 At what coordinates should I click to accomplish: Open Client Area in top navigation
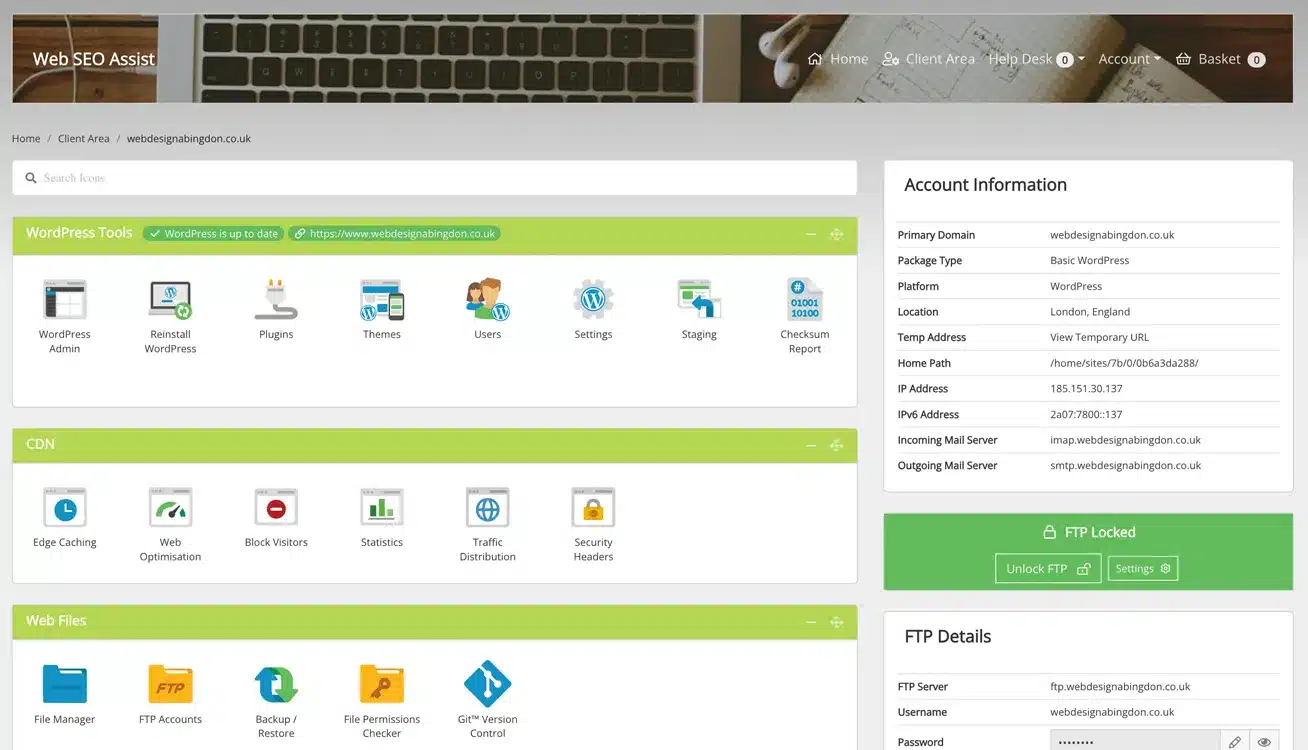928,59
